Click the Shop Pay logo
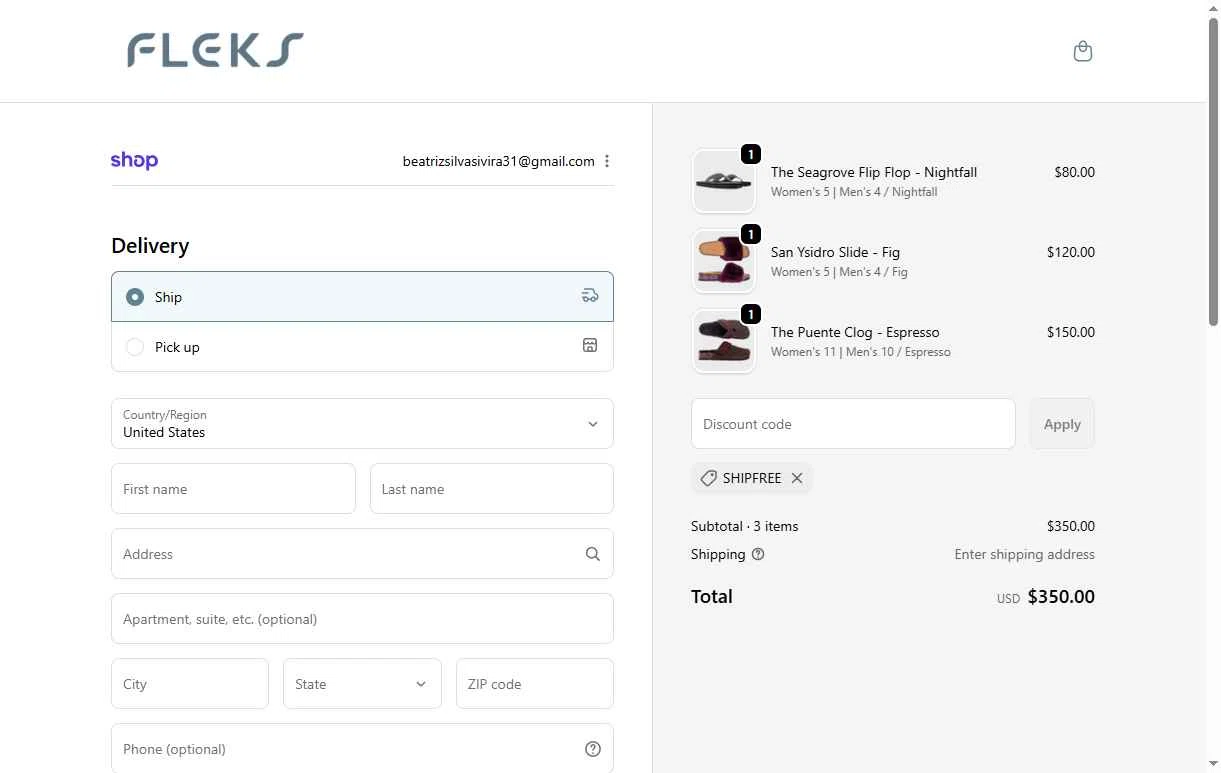The width and height of the screenshot is (1221, 773). pos(134,161)
